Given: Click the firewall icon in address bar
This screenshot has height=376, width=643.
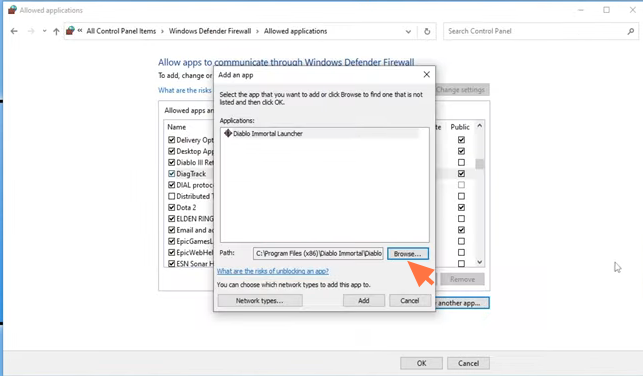Looking at the screenshot, I should pyautogui.click(x=71, y=31).
